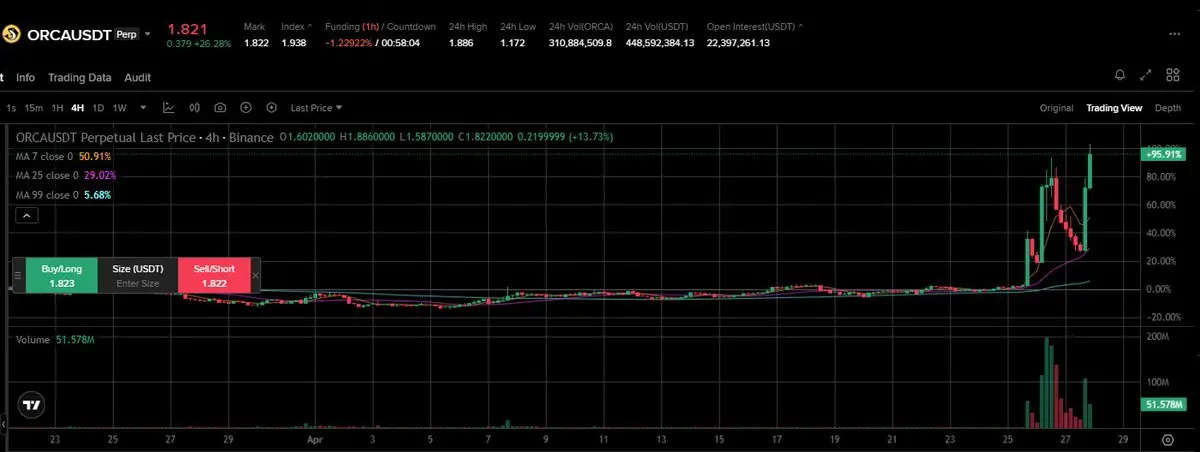Screen dimensions: 1200x452
Task: Select the 15m interval
Action: pyautogui.click(x=34, y=108)
